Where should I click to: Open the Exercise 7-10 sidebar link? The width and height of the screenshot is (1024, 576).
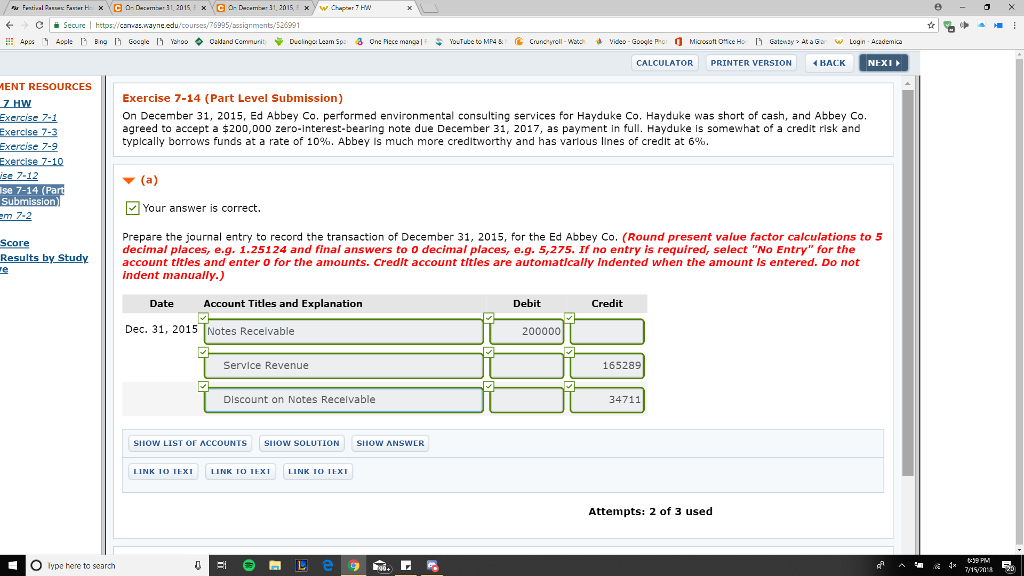click(33, 160)
